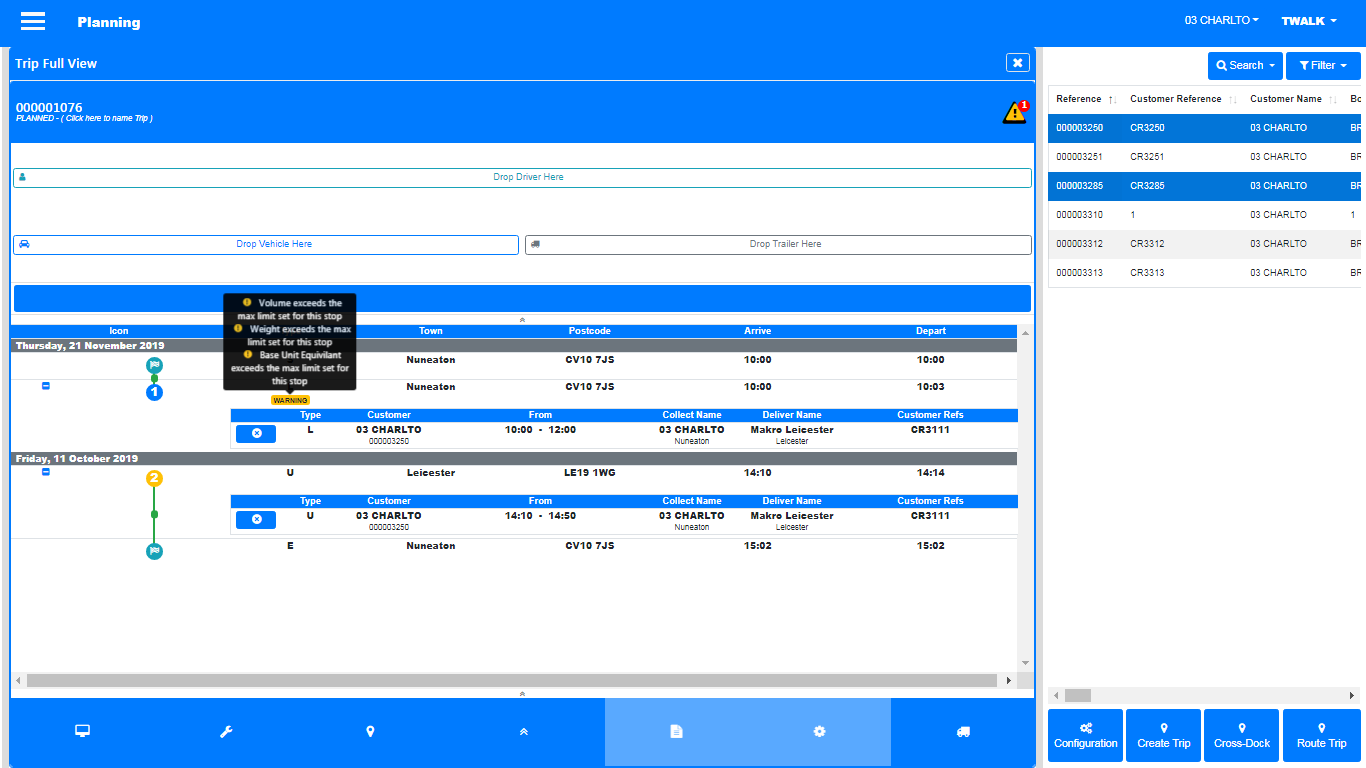Sort by Customer Name column
The height and width of the screenshot is (768, 1366).
(x=1293, y=99)
